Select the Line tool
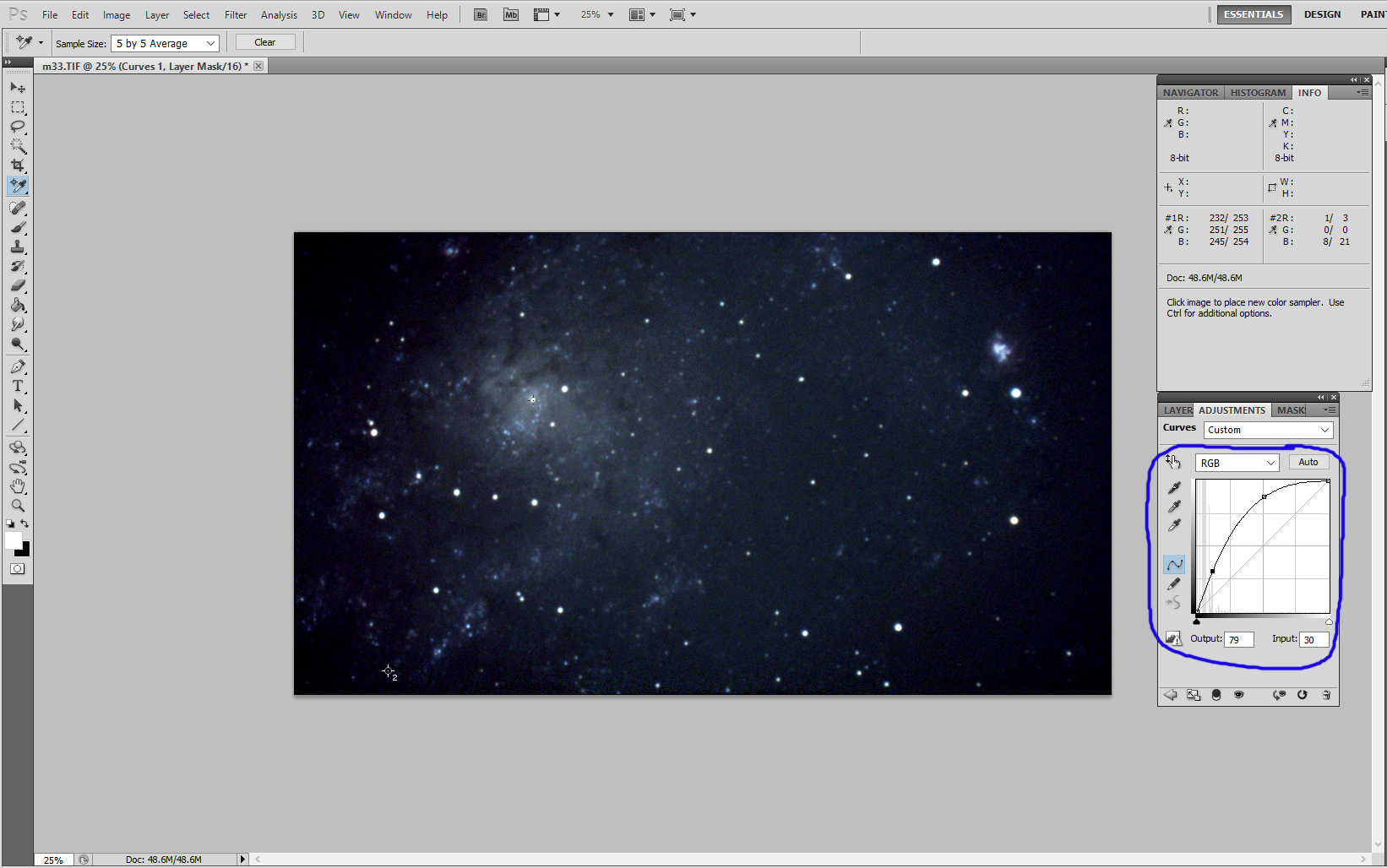The image size is (1387, 868). coord(18,425)
